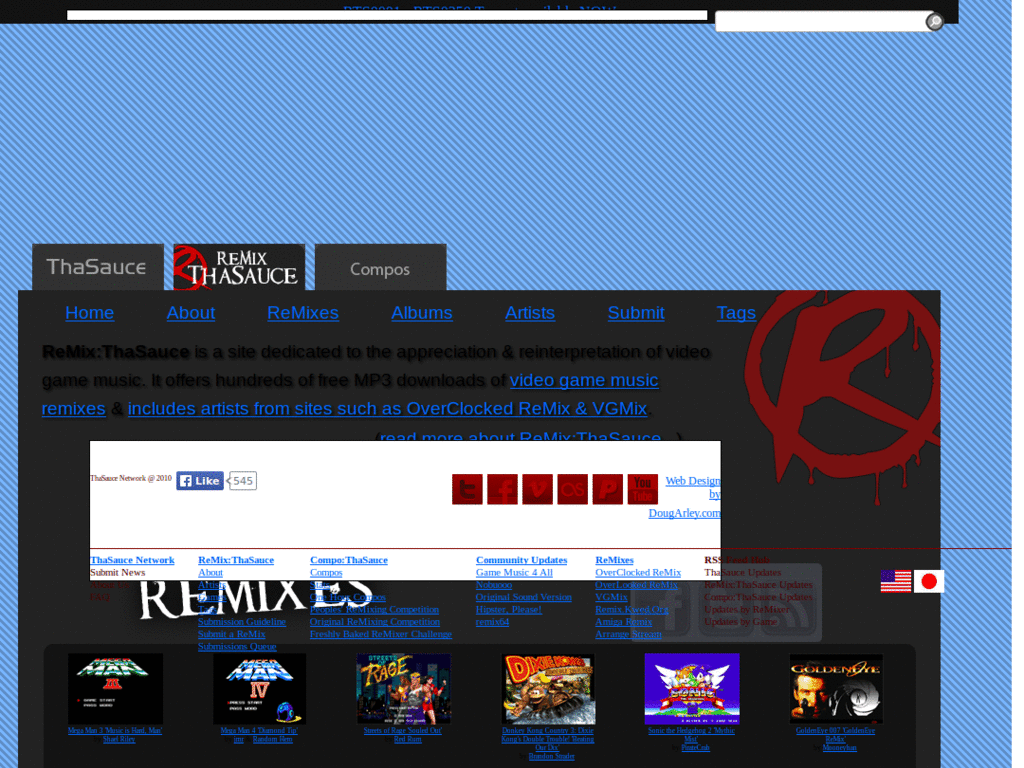Visit the DougArley.com link
1024x768 pixels.
684,513
